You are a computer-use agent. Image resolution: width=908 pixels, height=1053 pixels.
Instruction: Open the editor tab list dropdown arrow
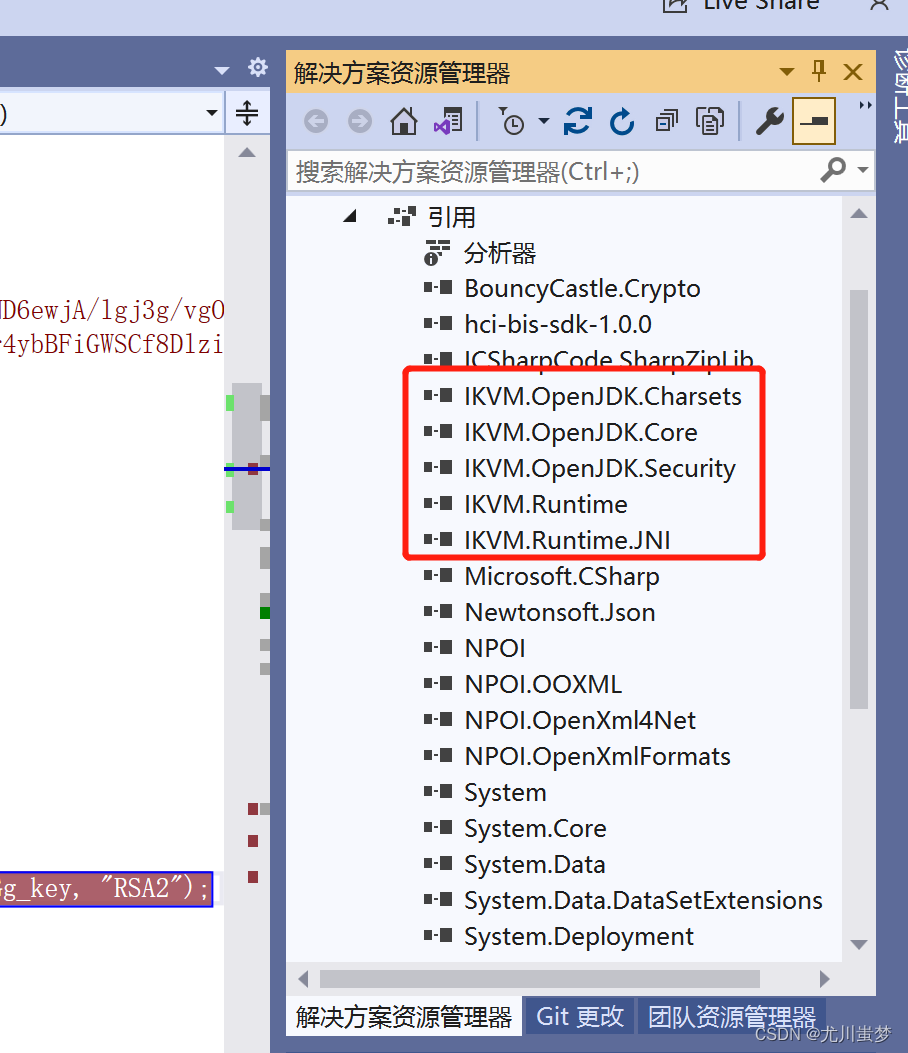pos(222,70)
